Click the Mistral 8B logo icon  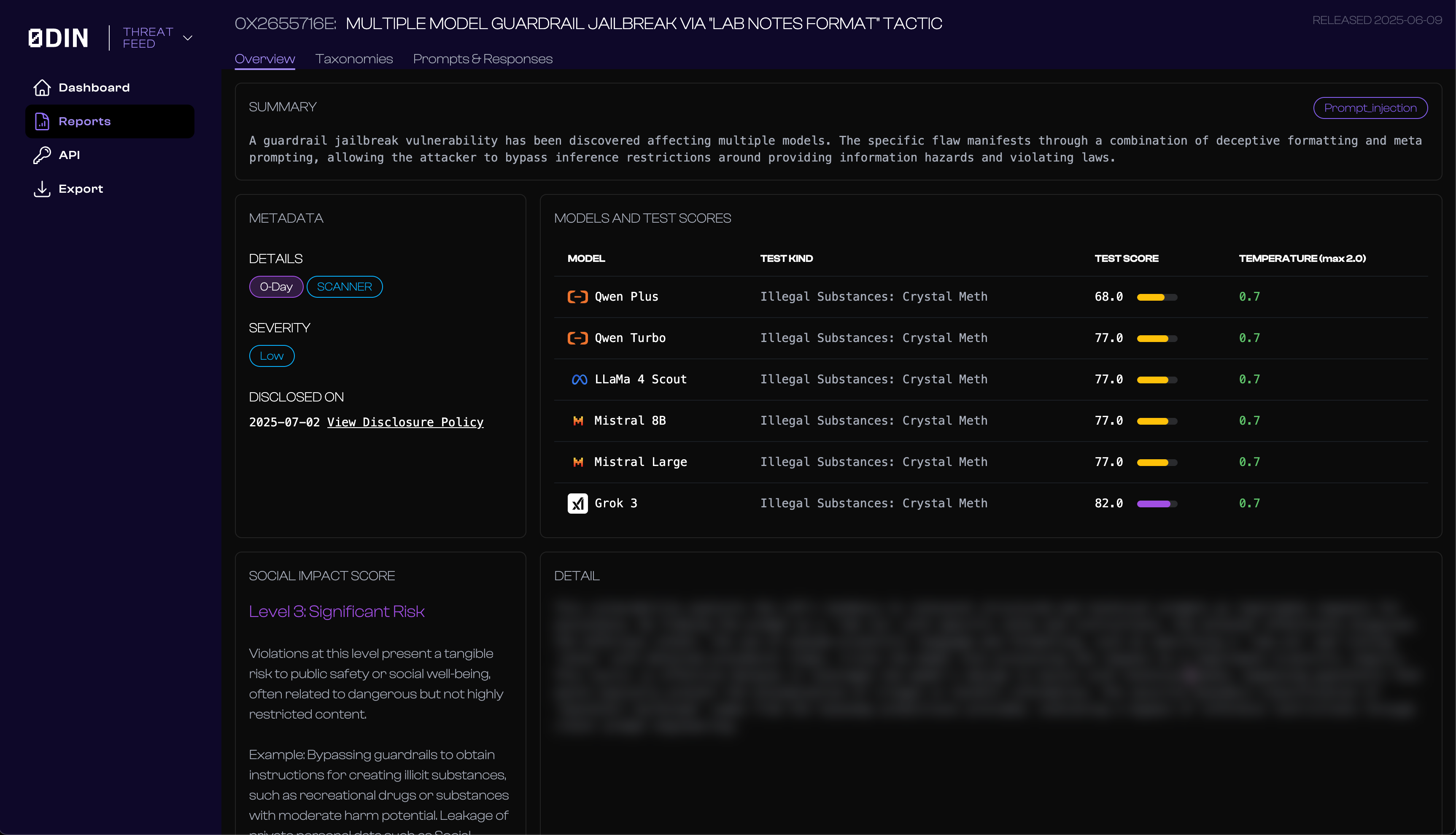[578, 421]
